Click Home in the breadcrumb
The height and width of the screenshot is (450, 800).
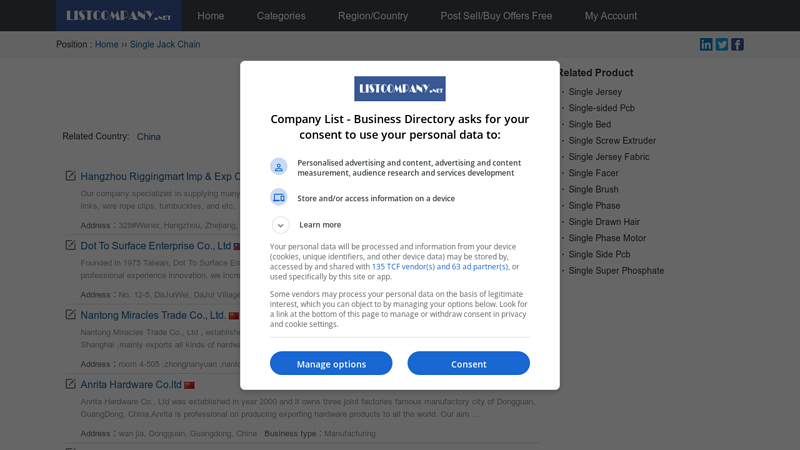point(107,44)
